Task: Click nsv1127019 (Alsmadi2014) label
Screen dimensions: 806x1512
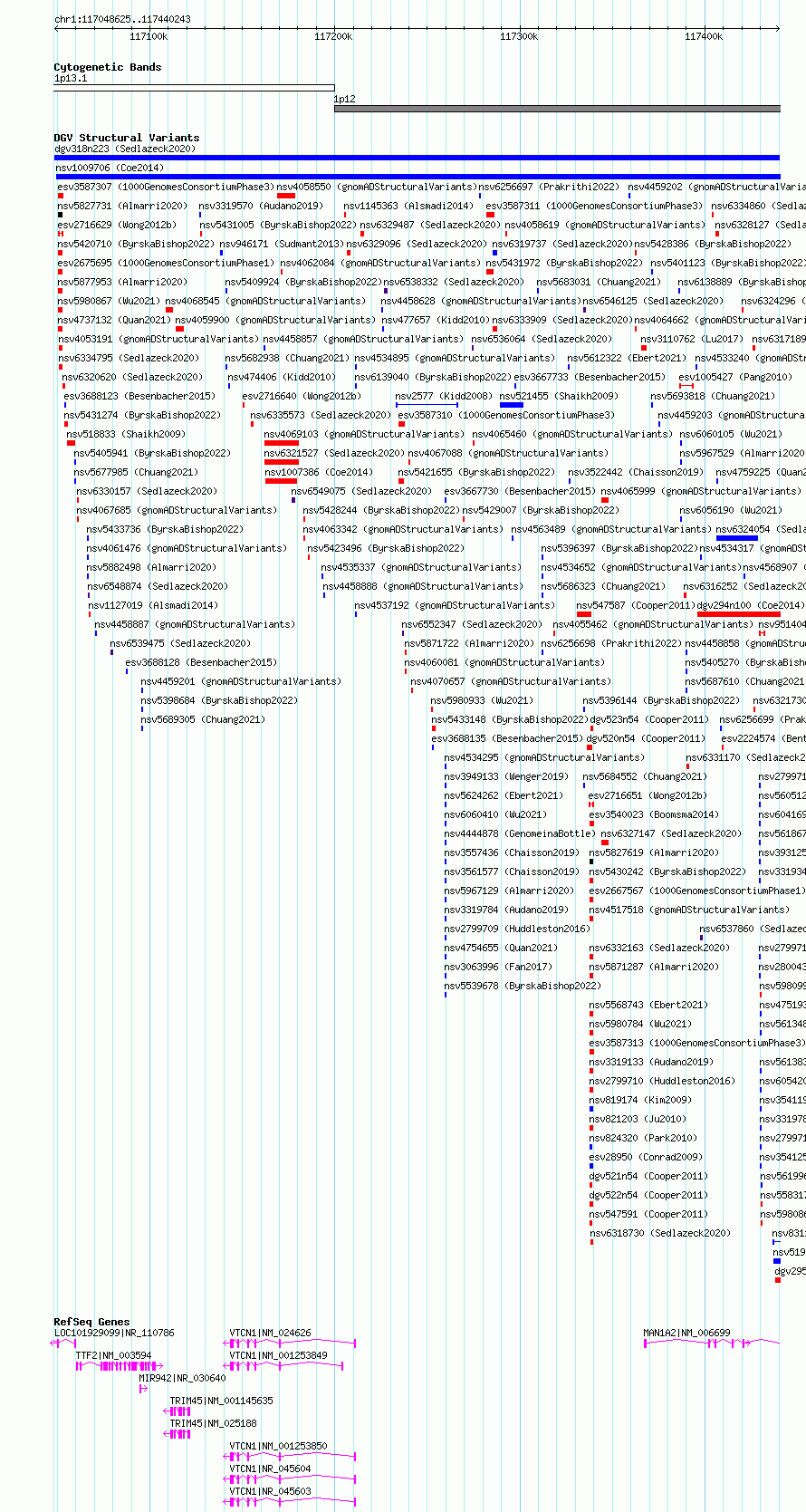Action: pos(153,605)
